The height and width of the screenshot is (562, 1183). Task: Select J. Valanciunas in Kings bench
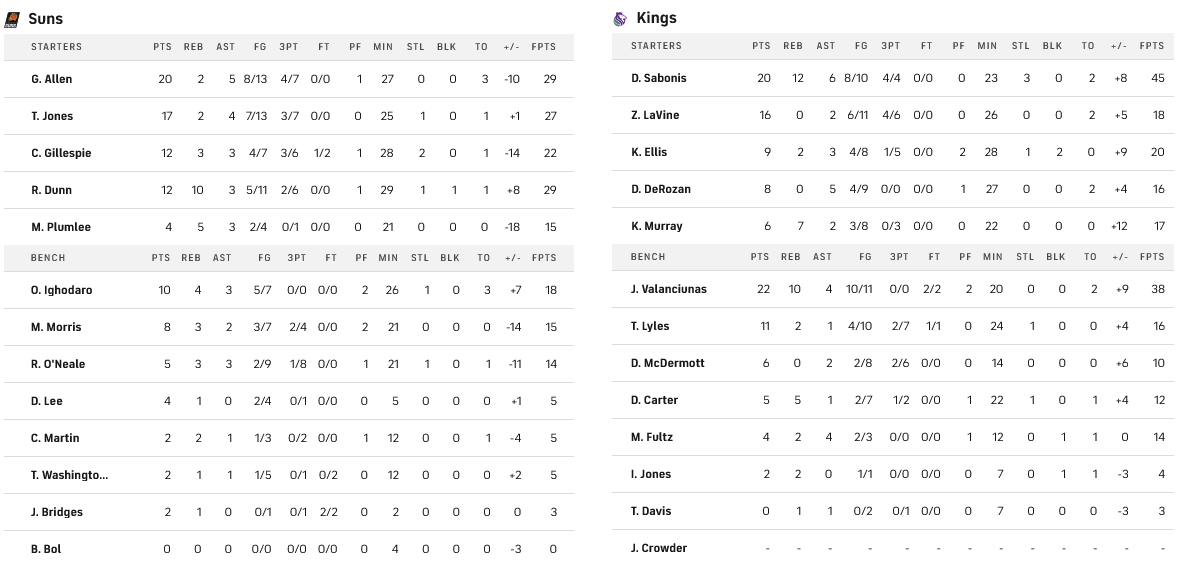tap(669, 289)
